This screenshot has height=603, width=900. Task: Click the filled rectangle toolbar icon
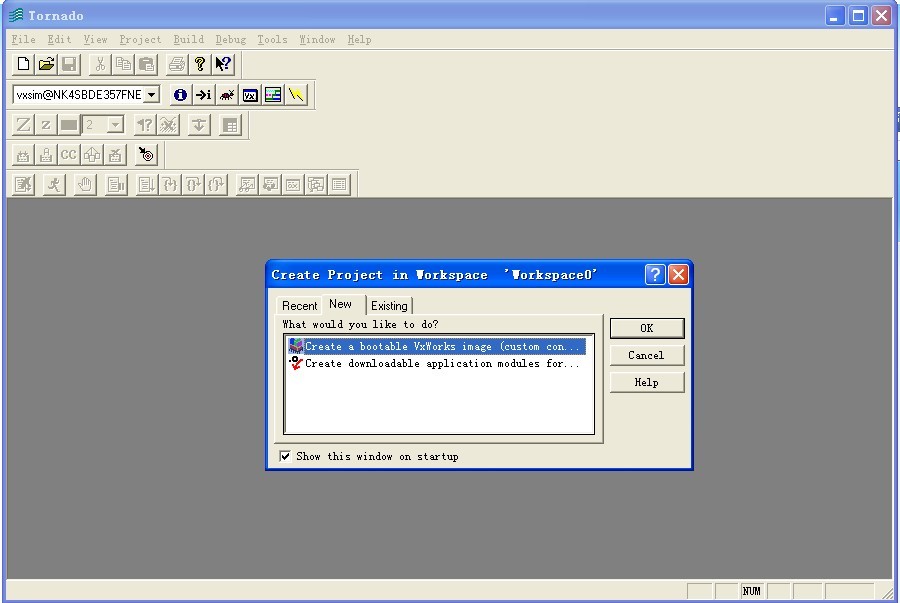click(69, 125)
